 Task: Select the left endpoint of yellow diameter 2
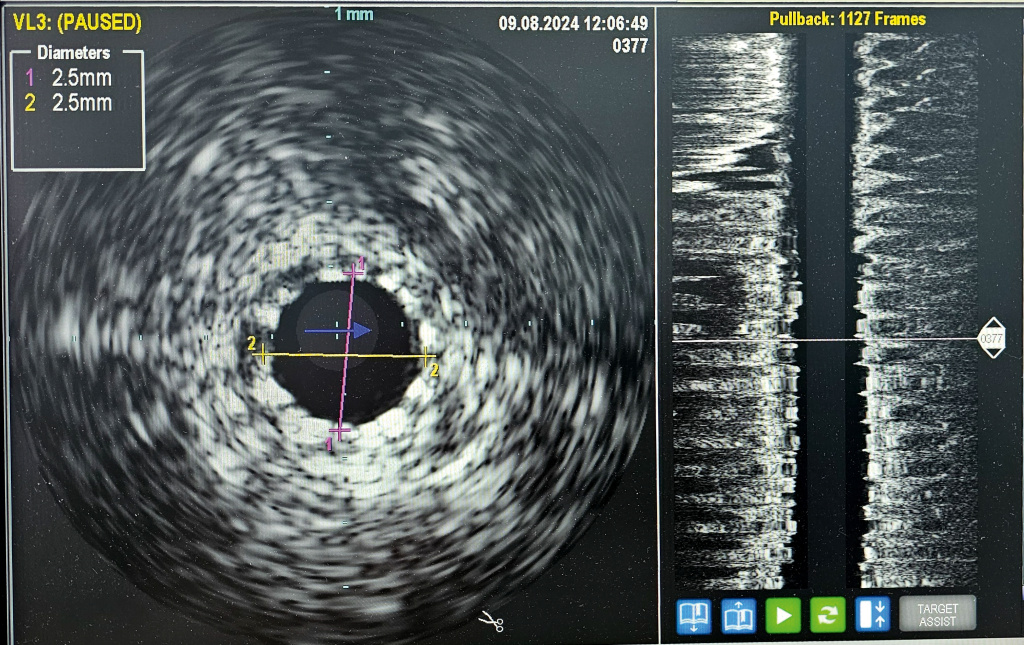(x=264, y=352)
